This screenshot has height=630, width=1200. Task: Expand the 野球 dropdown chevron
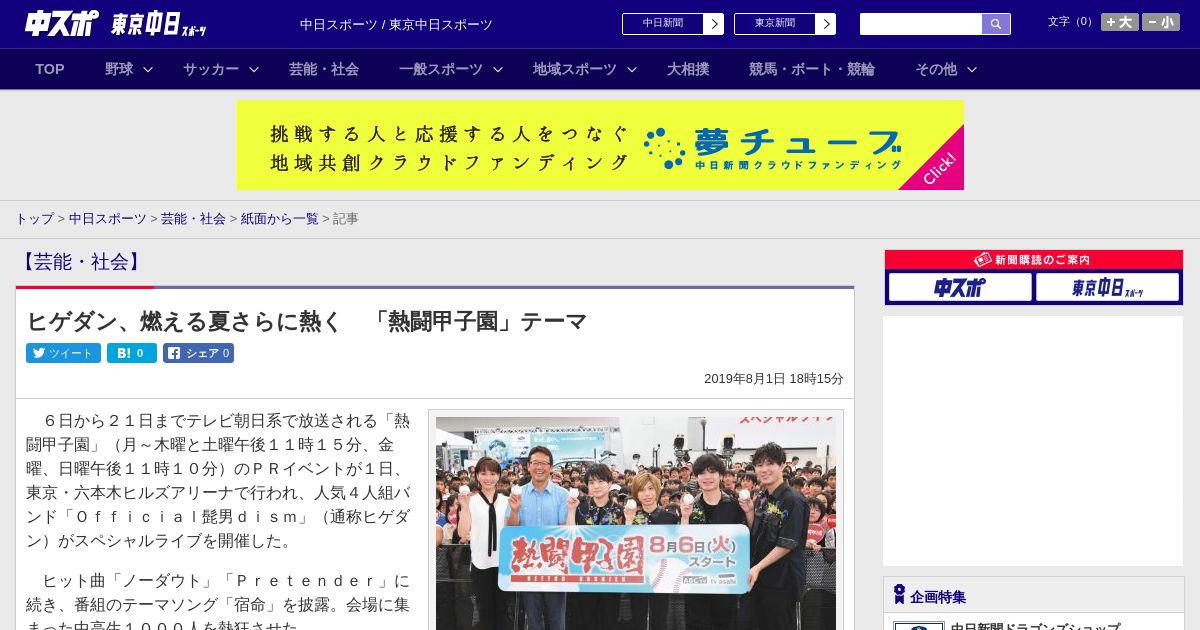pos(148,69)
